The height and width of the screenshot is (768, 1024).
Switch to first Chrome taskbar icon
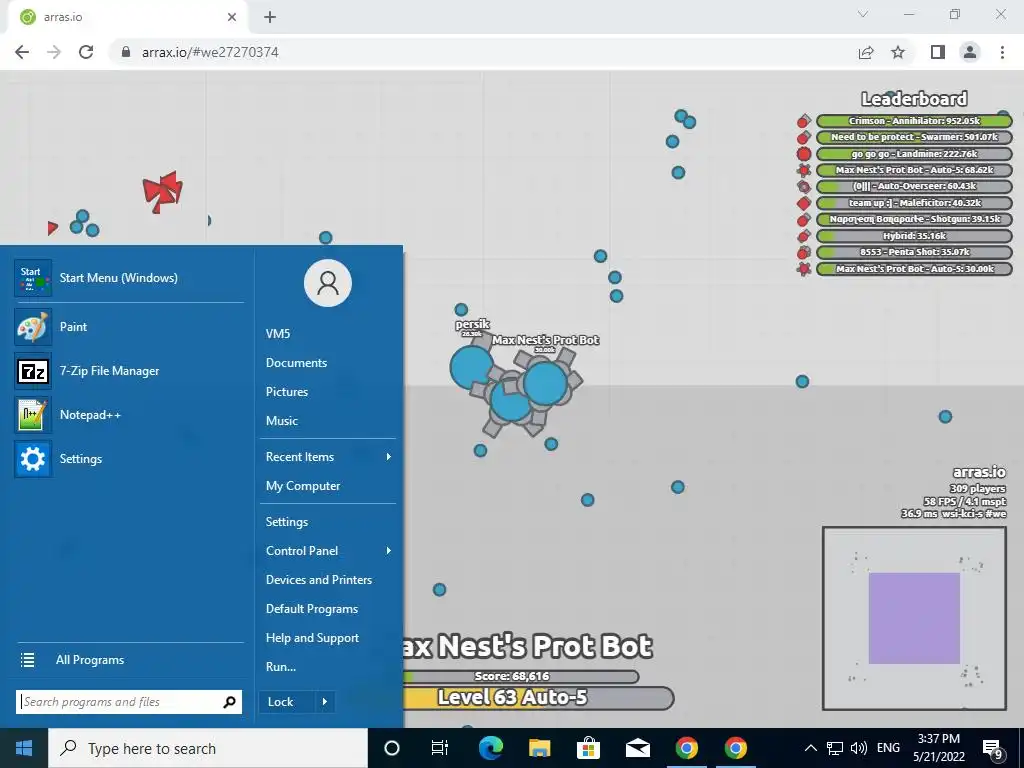[x=686, y=748]
